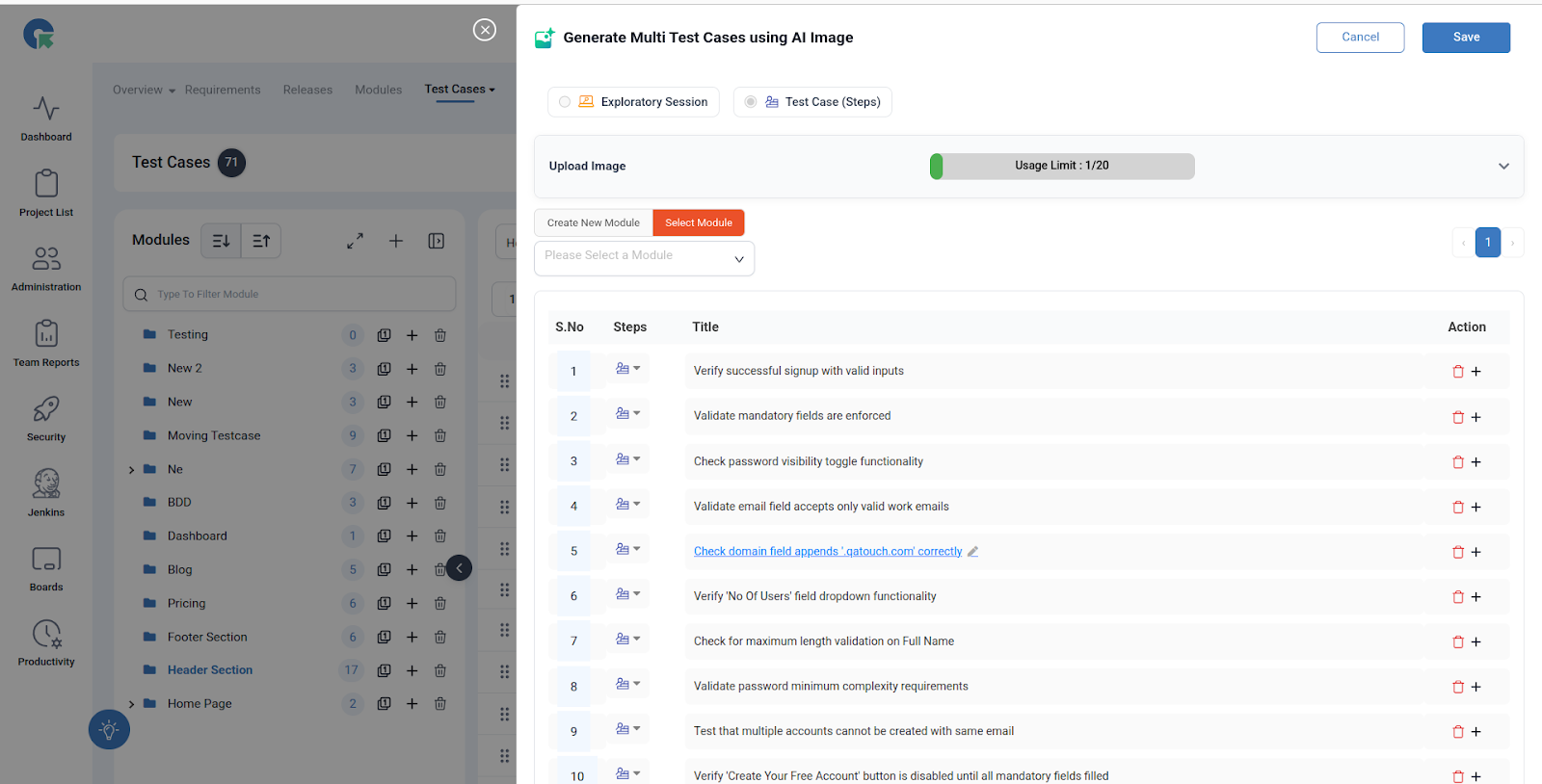
Task: Select the Exploratory Session radio button
Action: tap(565, 102)
